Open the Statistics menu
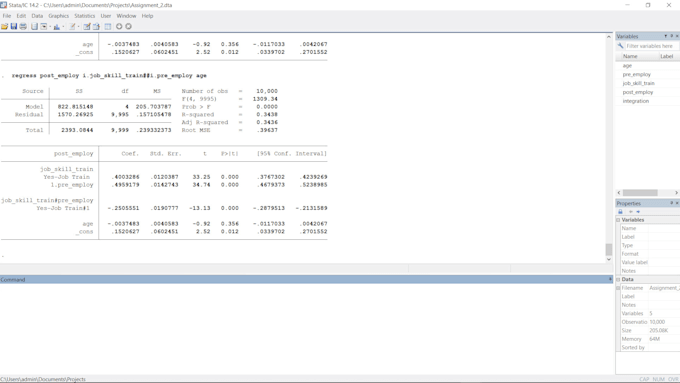 click(85, 16)
